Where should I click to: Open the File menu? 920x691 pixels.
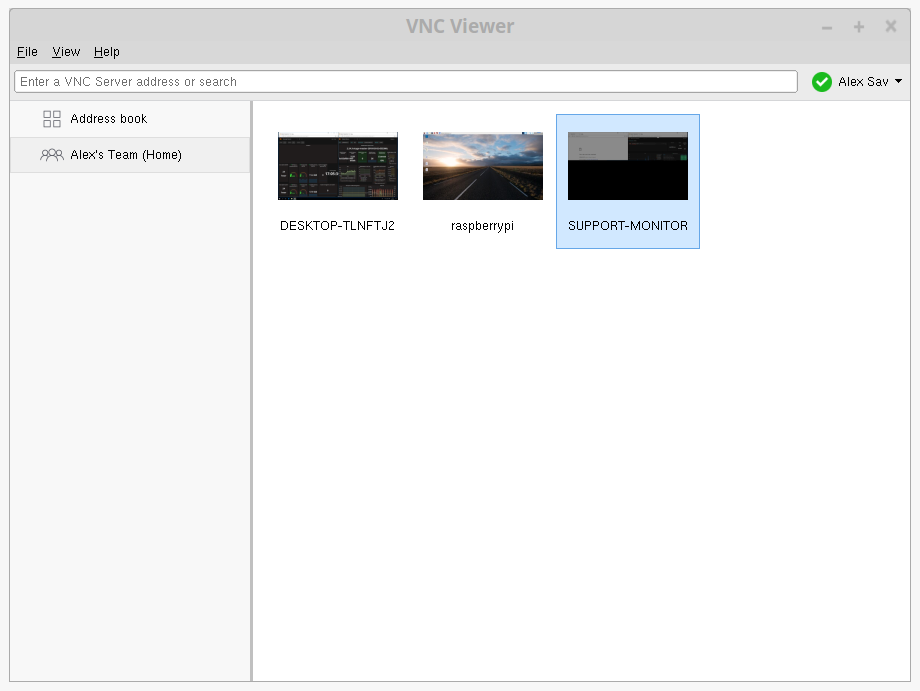(27, 52)
